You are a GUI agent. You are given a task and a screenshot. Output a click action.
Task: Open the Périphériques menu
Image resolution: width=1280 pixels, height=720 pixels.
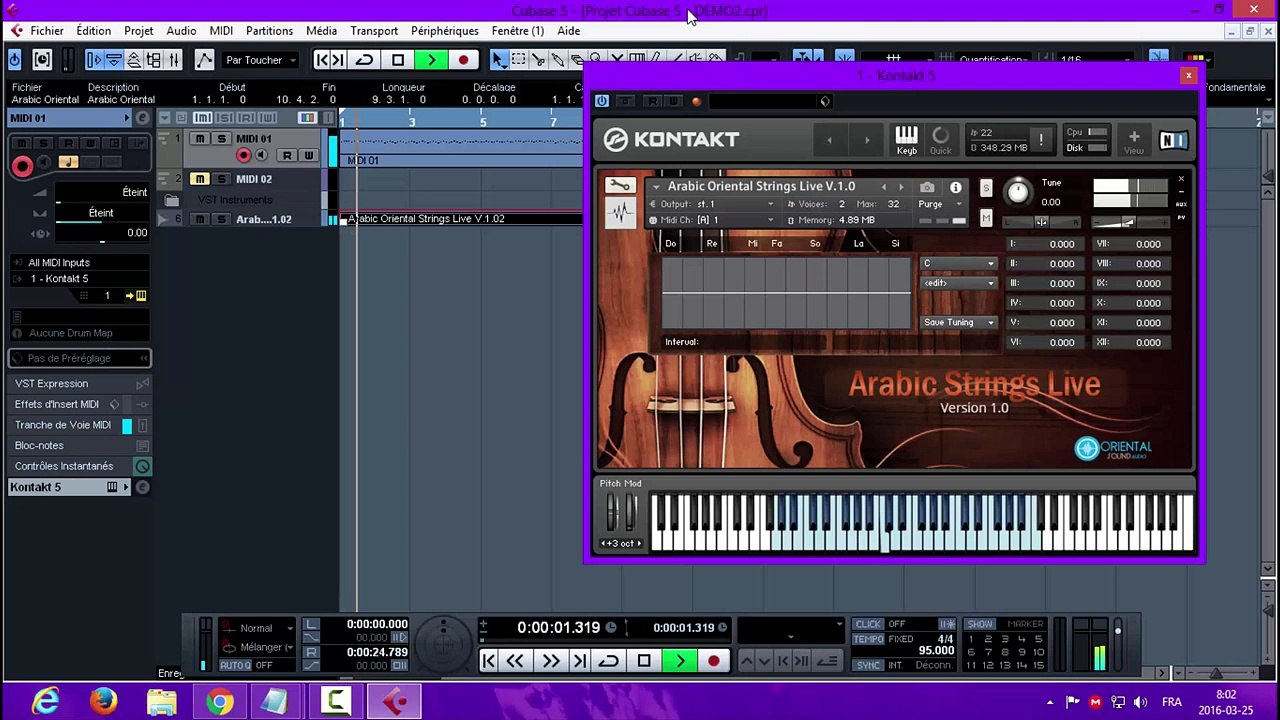445,31
